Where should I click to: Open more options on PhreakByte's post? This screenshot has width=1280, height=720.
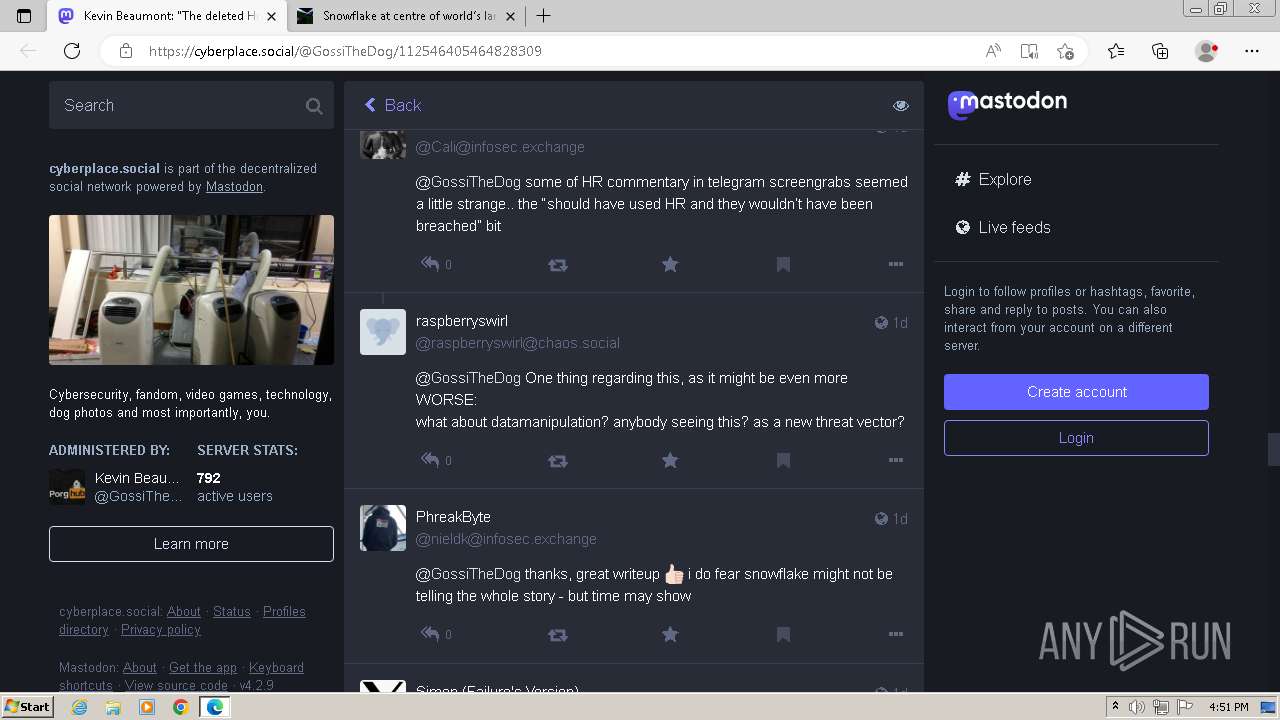(x=896, y=634)
